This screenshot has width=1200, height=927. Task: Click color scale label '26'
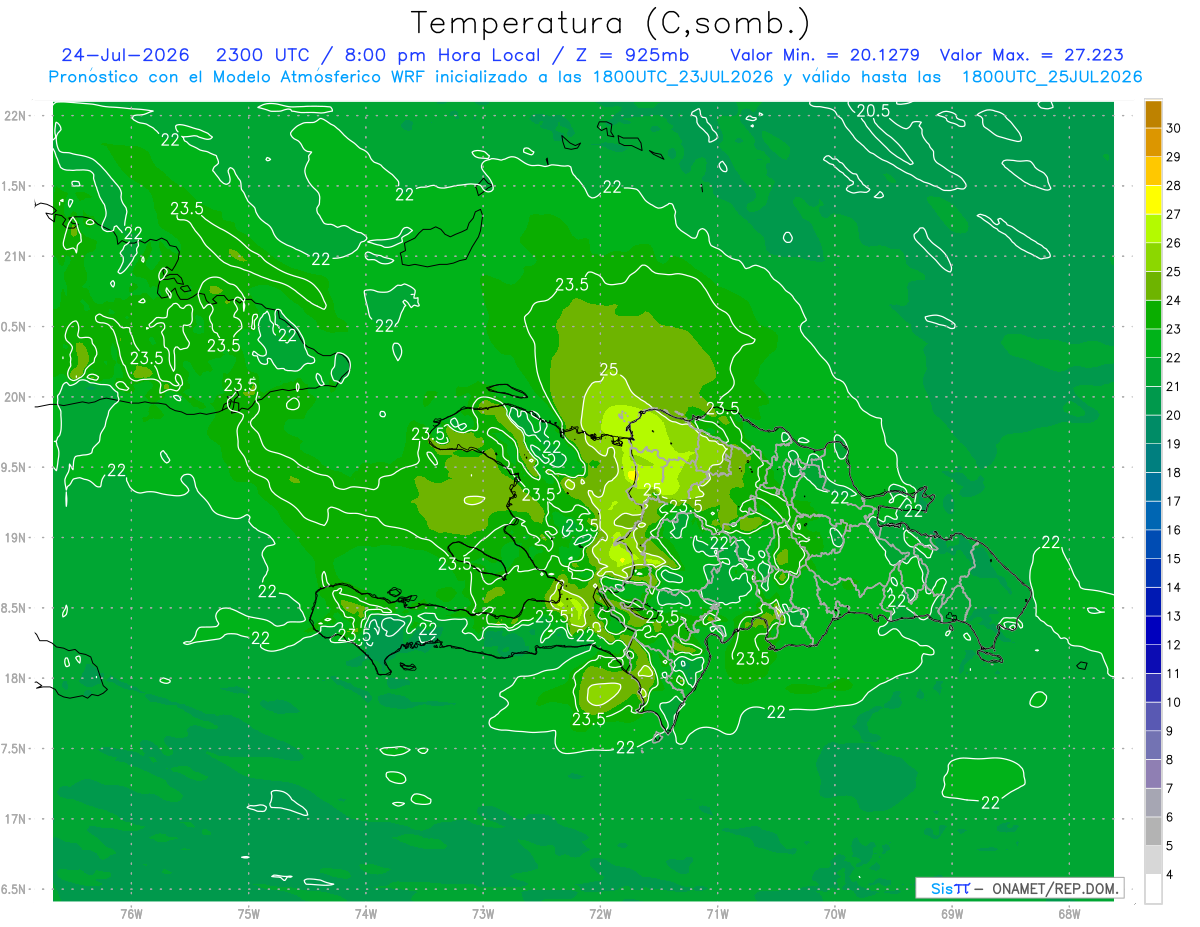(1173, 243)
